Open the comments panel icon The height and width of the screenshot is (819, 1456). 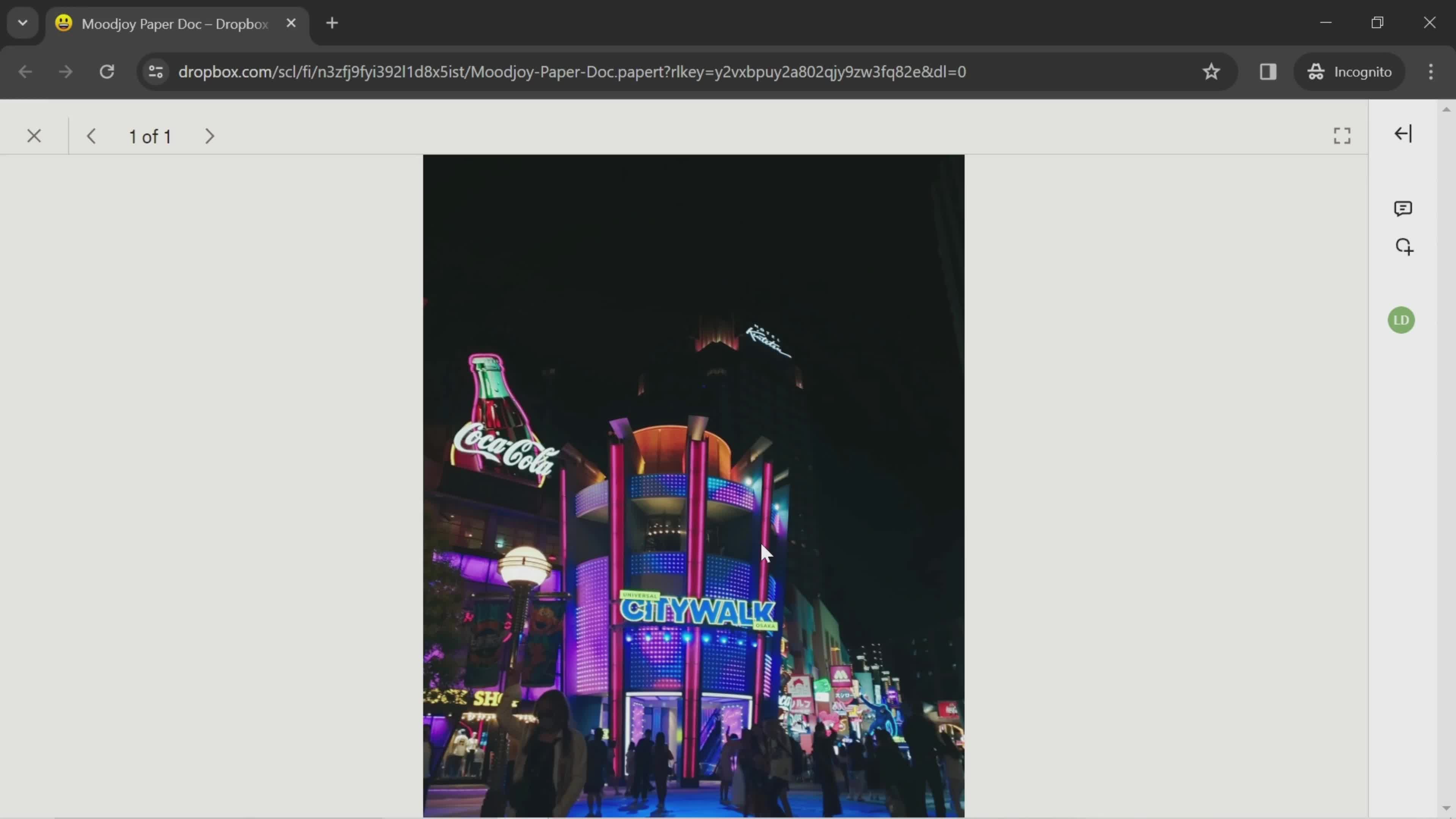coord(1403,209)
